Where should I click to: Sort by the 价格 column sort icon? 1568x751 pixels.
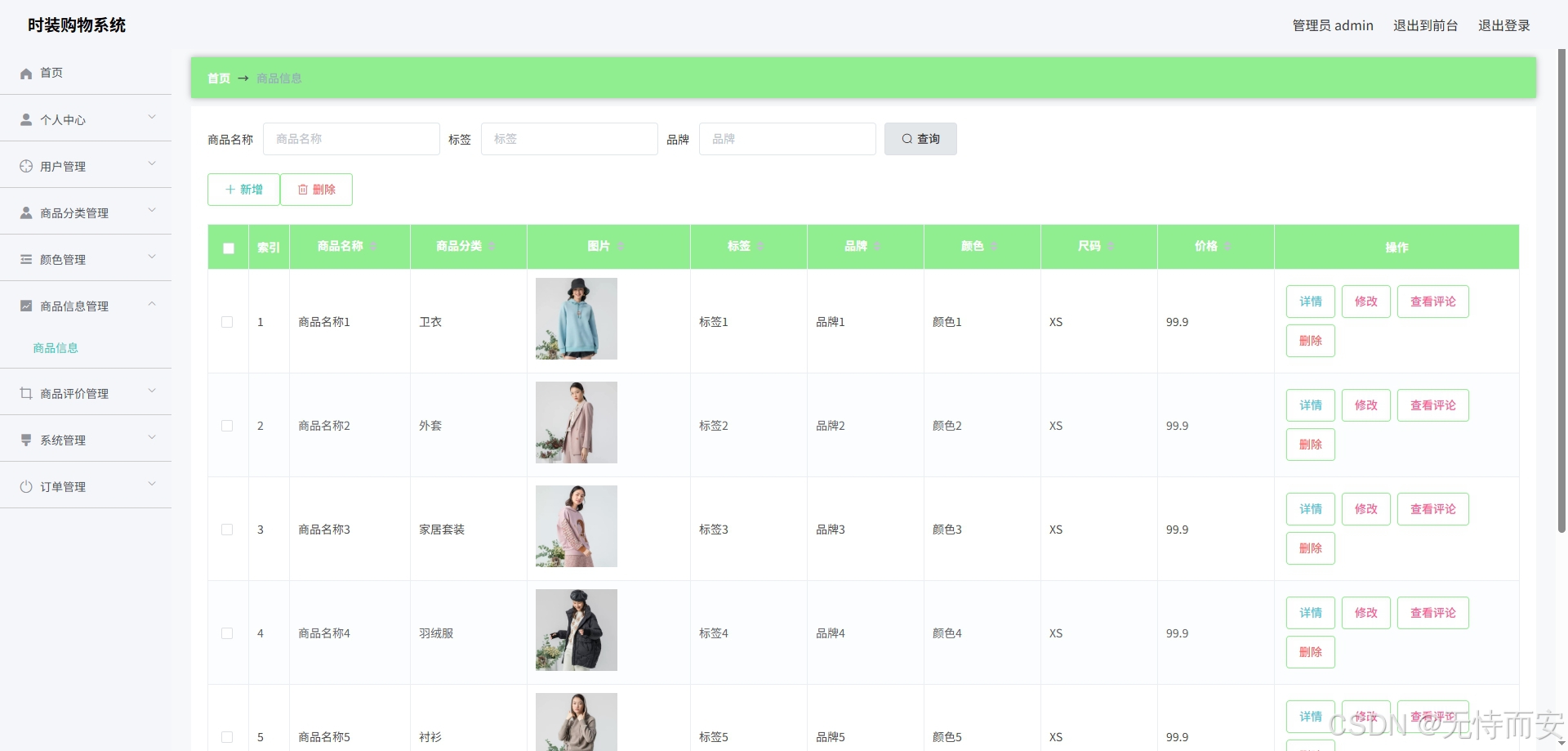[x=1227, y=246]
